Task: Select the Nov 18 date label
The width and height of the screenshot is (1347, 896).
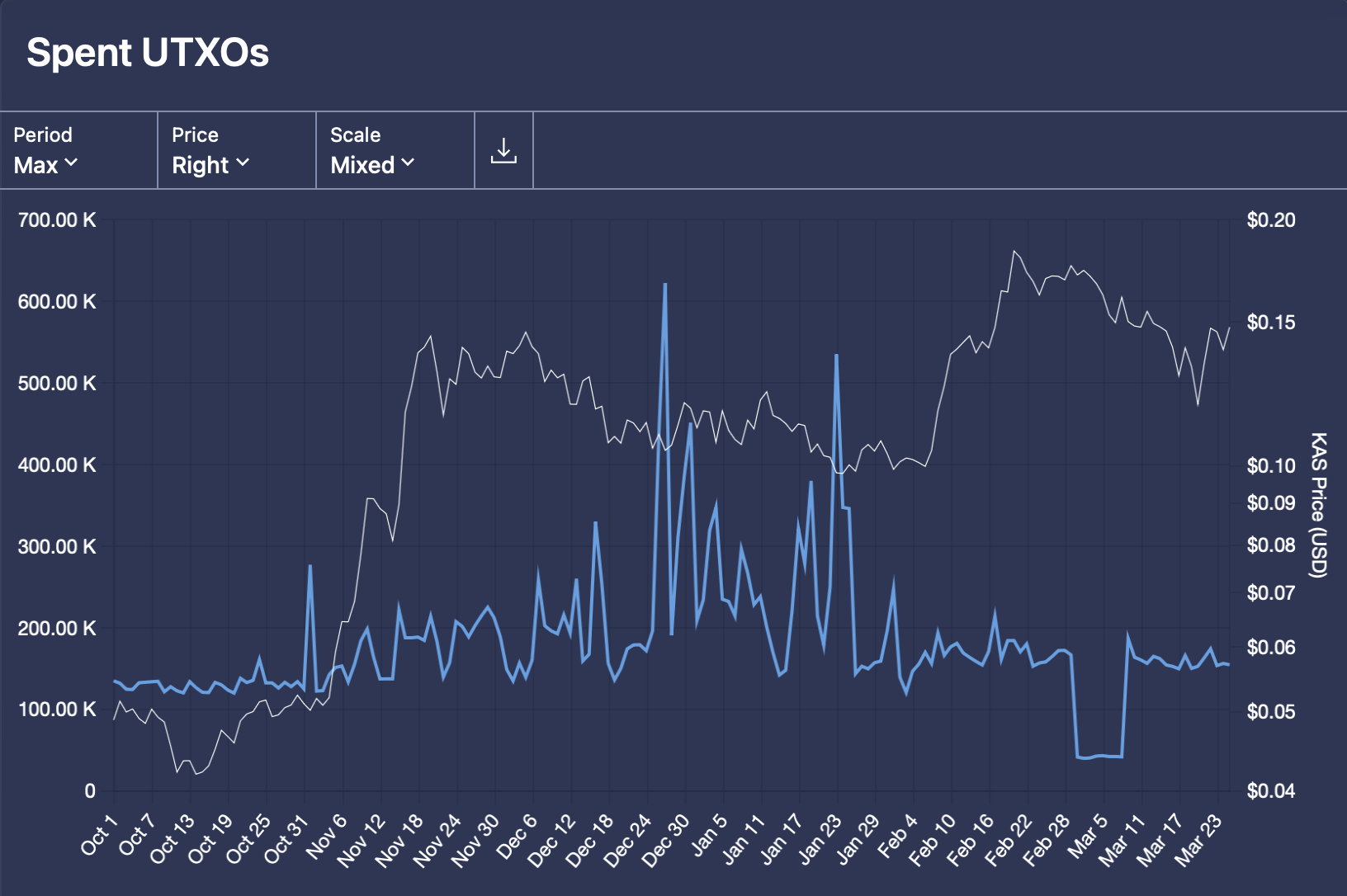Action: point(399,840)
